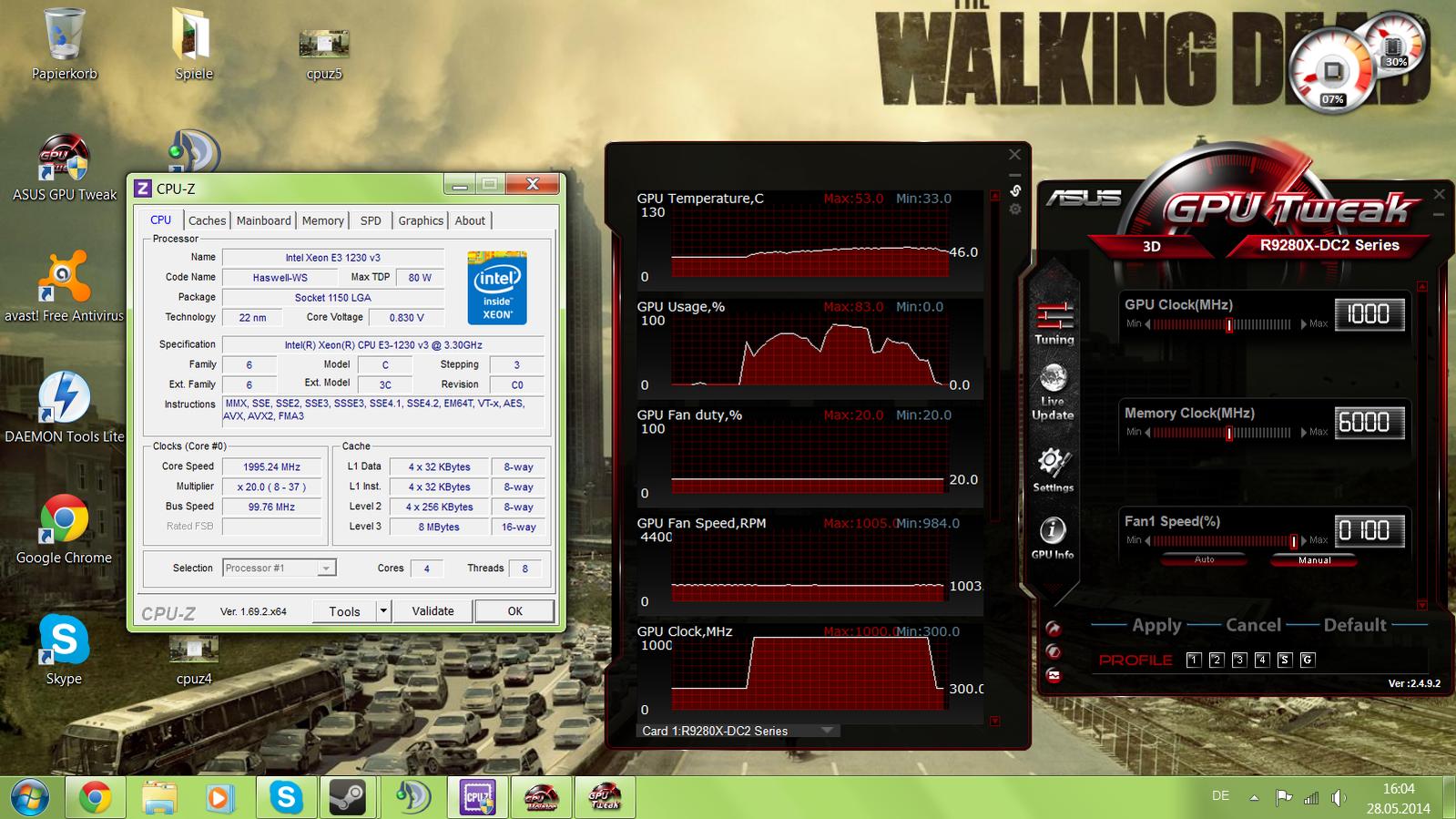Click Validate button in CPU-Z
The image size is (1456, 819).
pyautogui.click(x=433, y=610)
